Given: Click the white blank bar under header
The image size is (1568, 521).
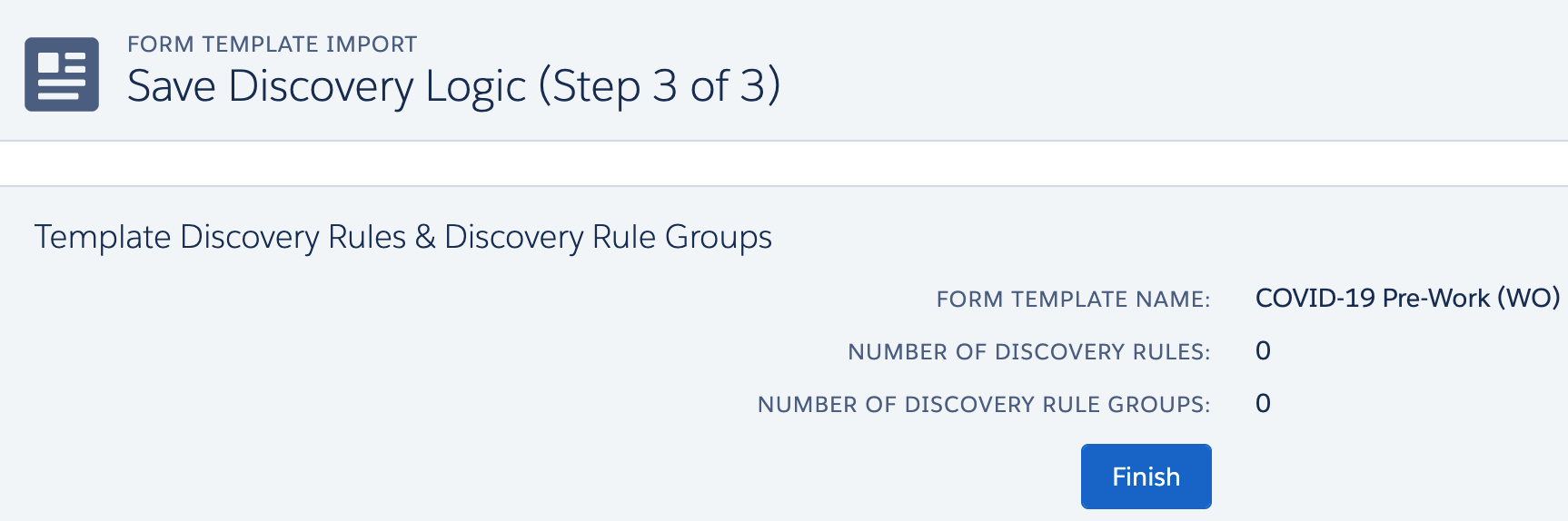Looking at the screenshot, I should click(784, 163).
